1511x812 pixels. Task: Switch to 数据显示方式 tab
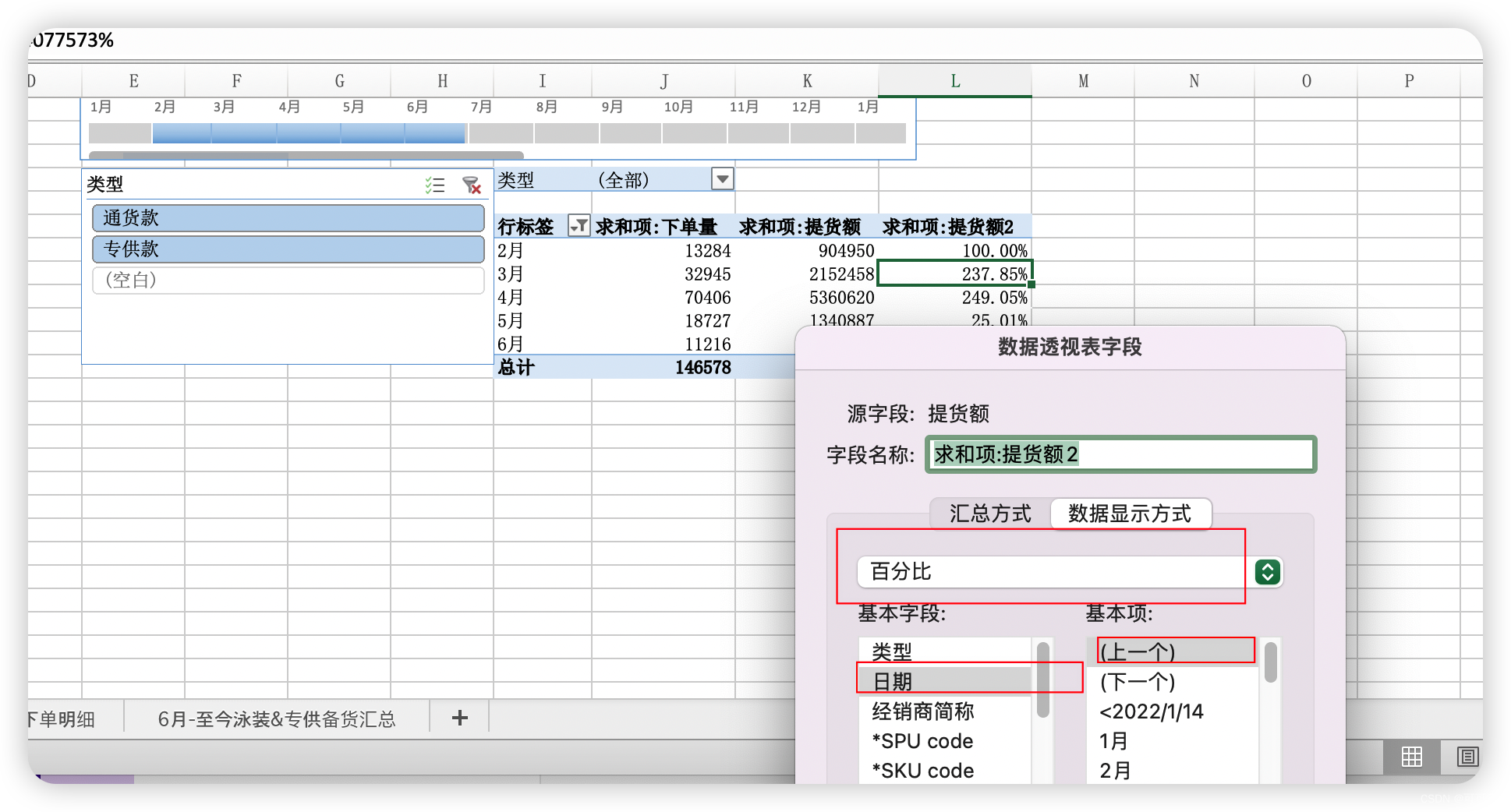(1131, 514)
